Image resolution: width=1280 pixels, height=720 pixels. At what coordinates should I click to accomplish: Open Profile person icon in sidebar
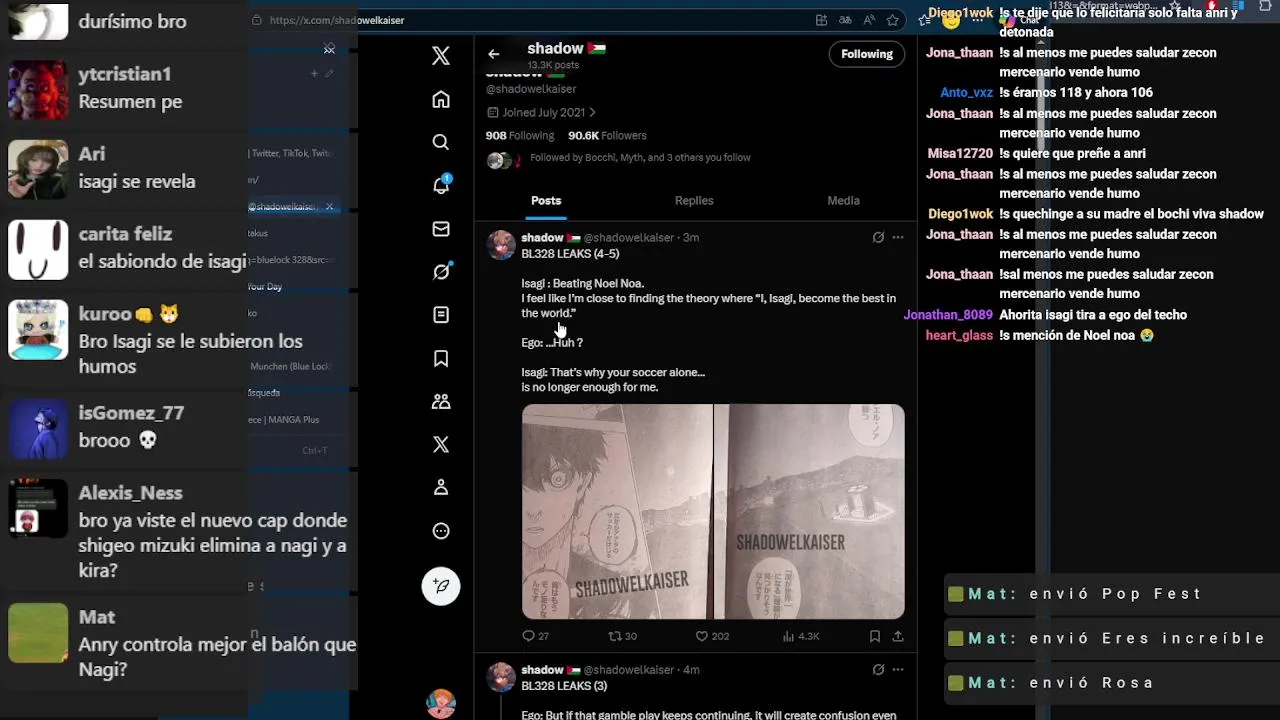tap(441, 487)
